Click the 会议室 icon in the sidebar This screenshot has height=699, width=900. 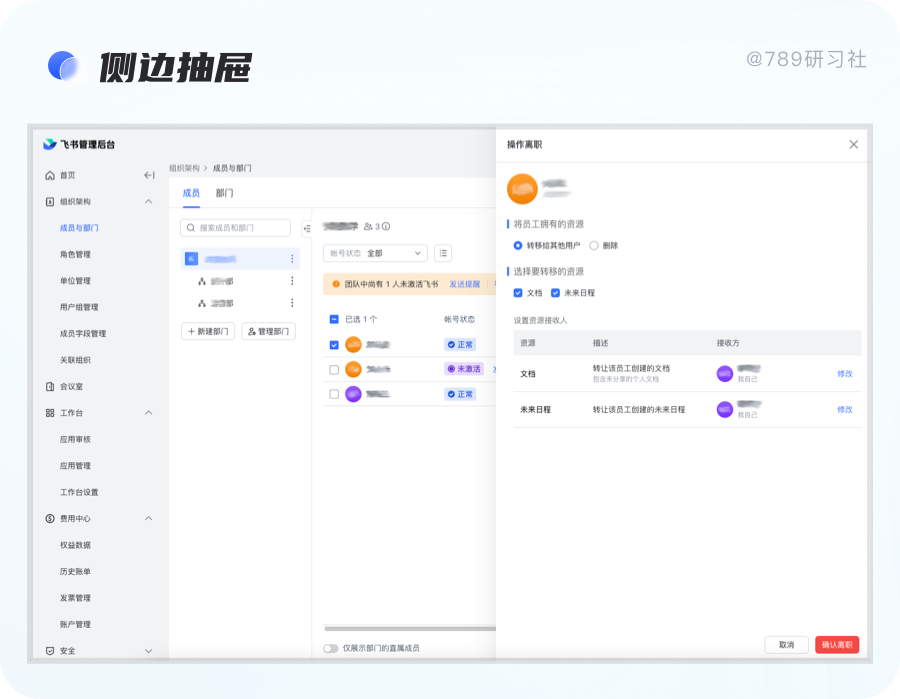click(50, 386)
